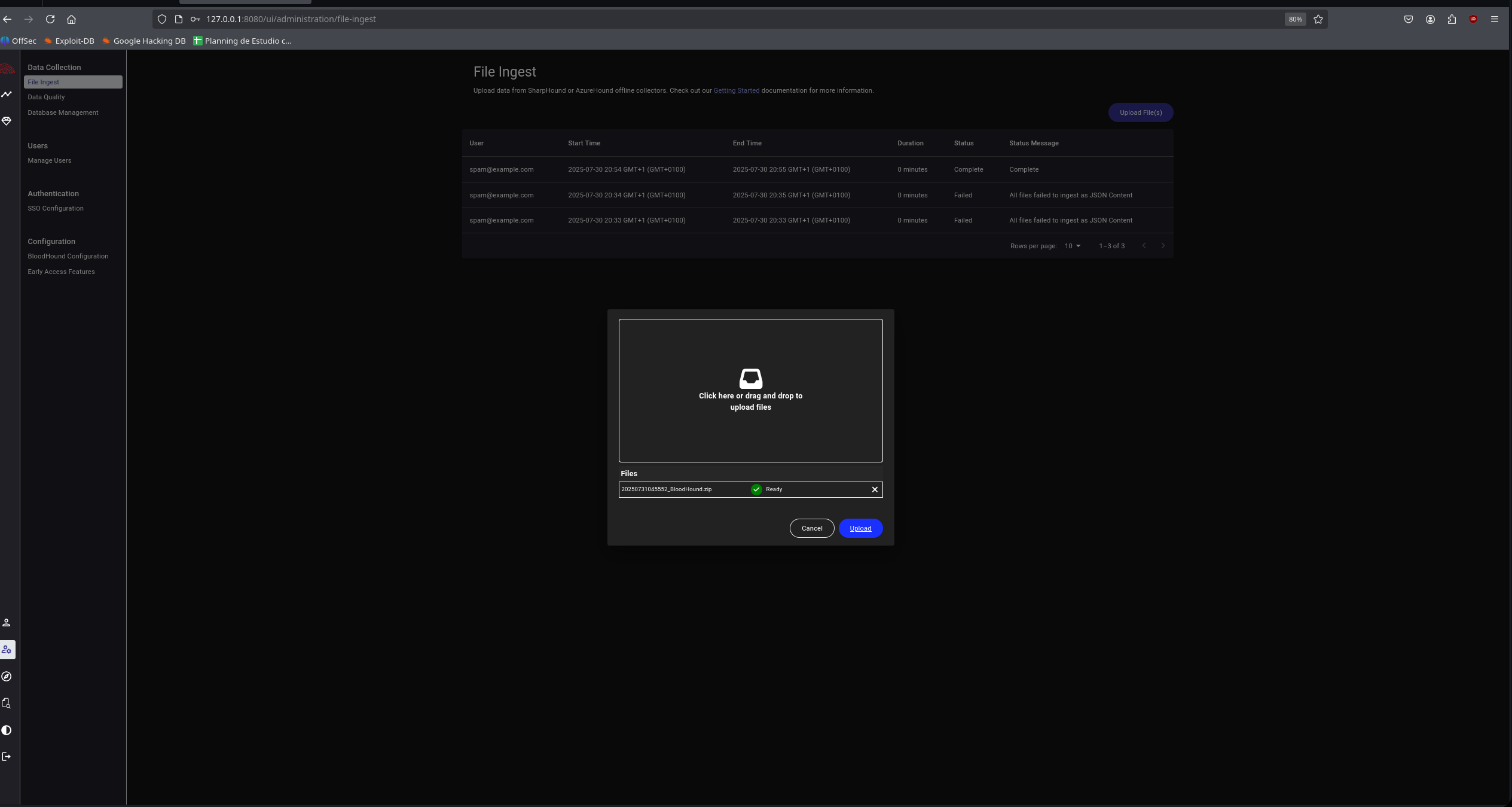Click the logout icon in sidebar
1512x807 pixels.
(x=7, y=757)
